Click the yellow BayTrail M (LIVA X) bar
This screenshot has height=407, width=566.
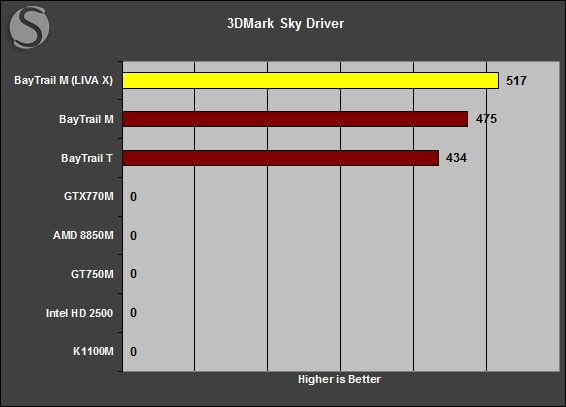pyautogui.click(x=310, y=80)
